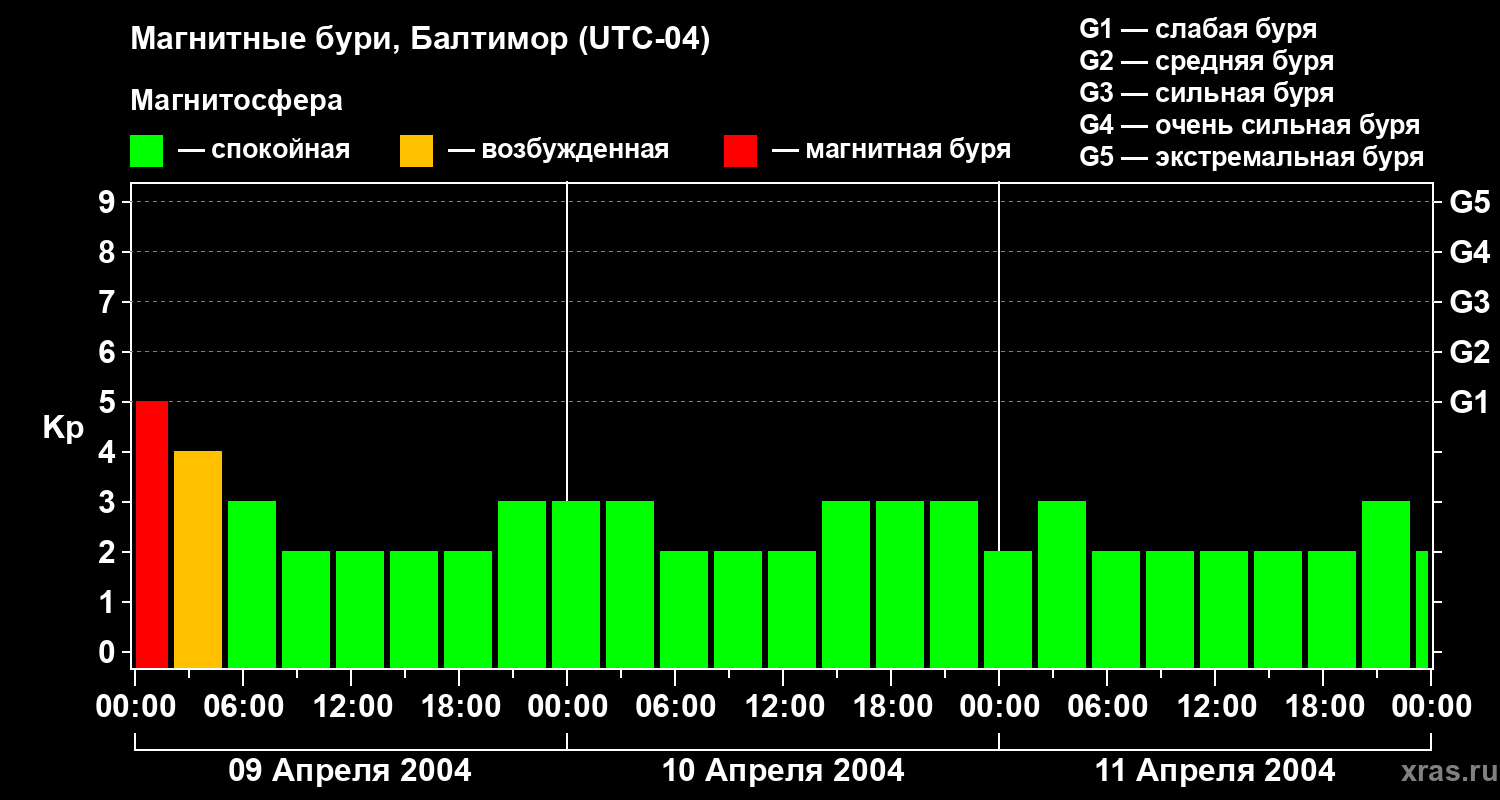Click the 06:00 time label for 10 April

pyautogui.click(x=674, y=707)
